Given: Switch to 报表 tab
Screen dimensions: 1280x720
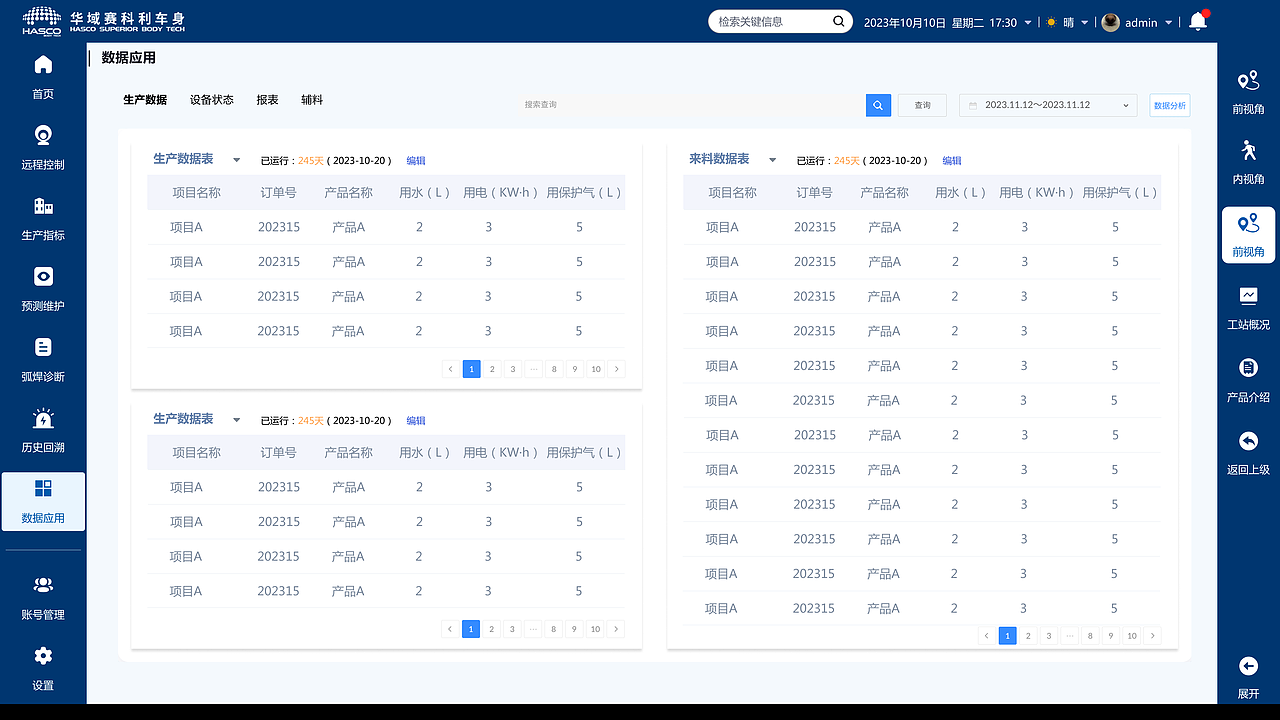Looking at the screenshot, I should click(x=267, y=100).
